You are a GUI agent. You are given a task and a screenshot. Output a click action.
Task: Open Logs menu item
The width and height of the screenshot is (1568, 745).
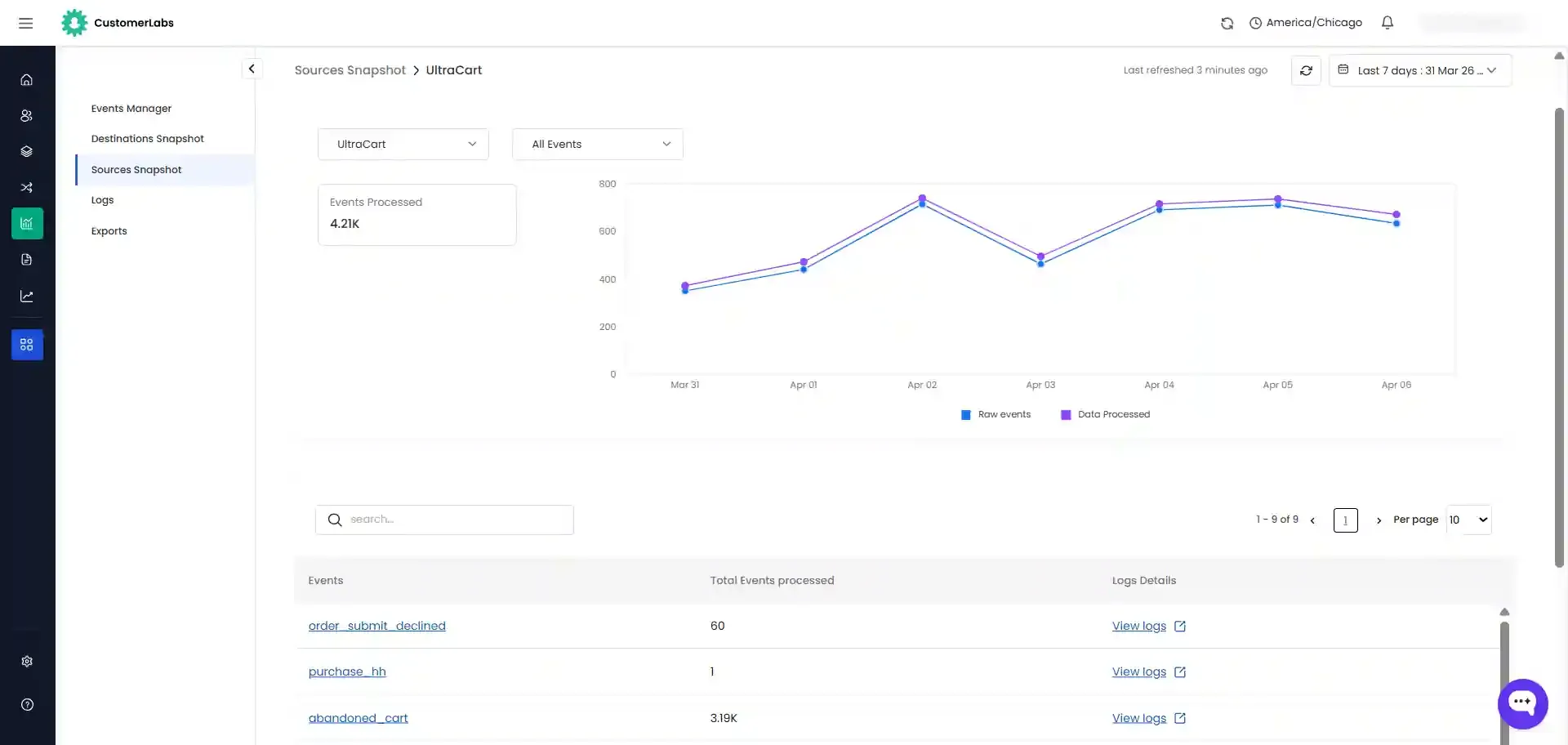click(102, 200)
